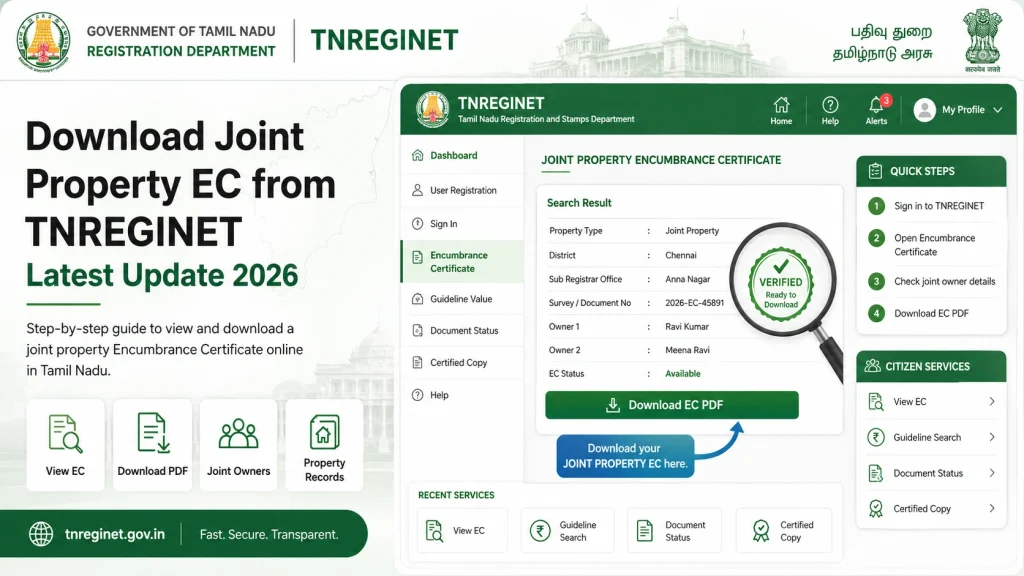The width and height of the screenshot is (1024, 576).
Task: Click Owner 1 value Ravi Kumar
Action: click(686, 327)
